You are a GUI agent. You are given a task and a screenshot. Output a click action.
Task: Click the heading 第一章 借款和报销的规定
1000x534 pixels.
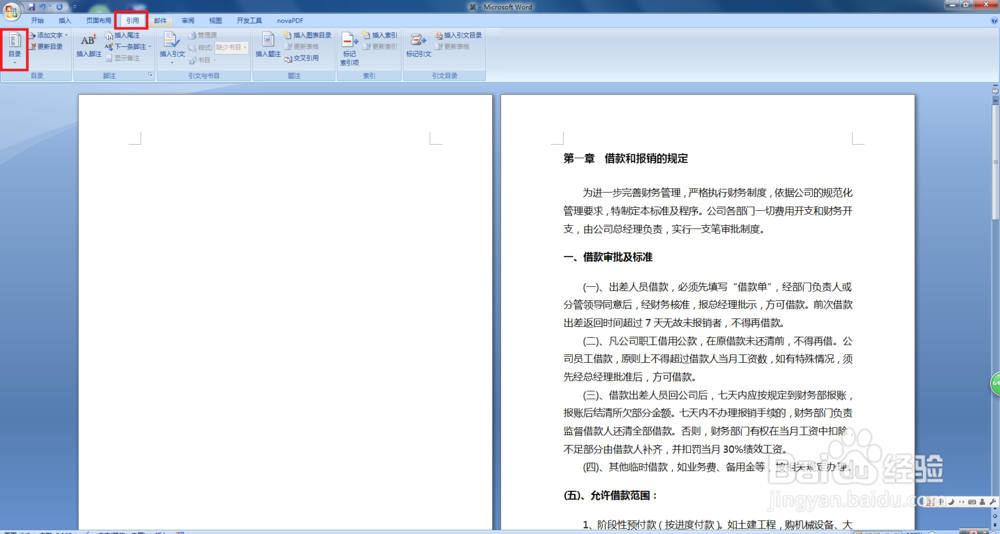point(625,158)
